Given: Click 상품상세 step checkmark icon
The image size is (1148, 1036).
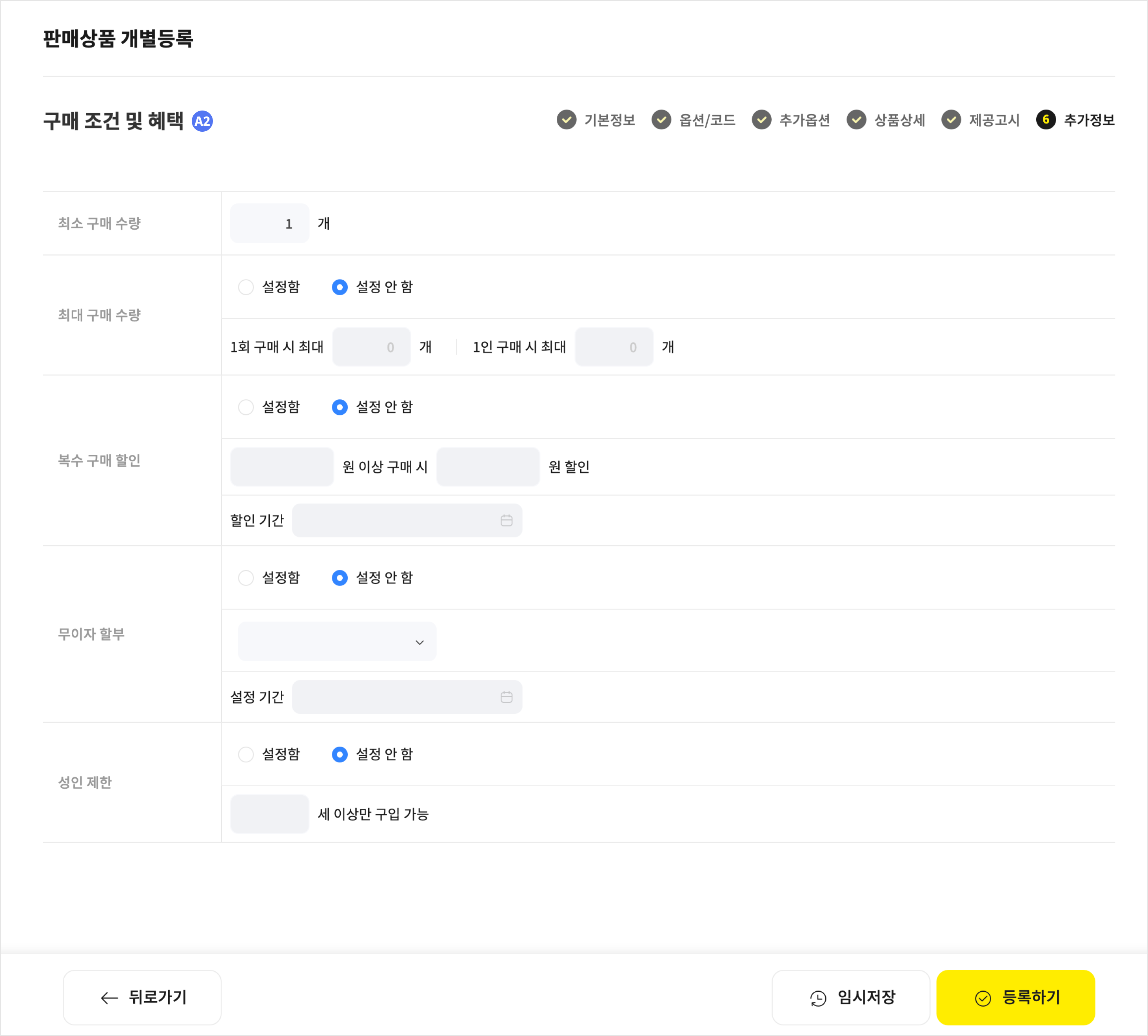Looking at the screenshot, I should [856, 120].
